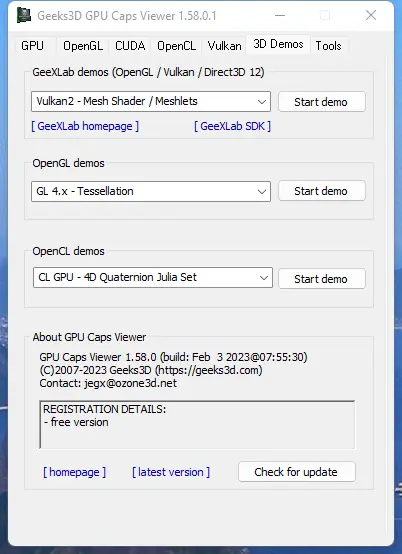Open the OpenGL tab
Viewport: 402px width, 554px height.
point(83,46)
